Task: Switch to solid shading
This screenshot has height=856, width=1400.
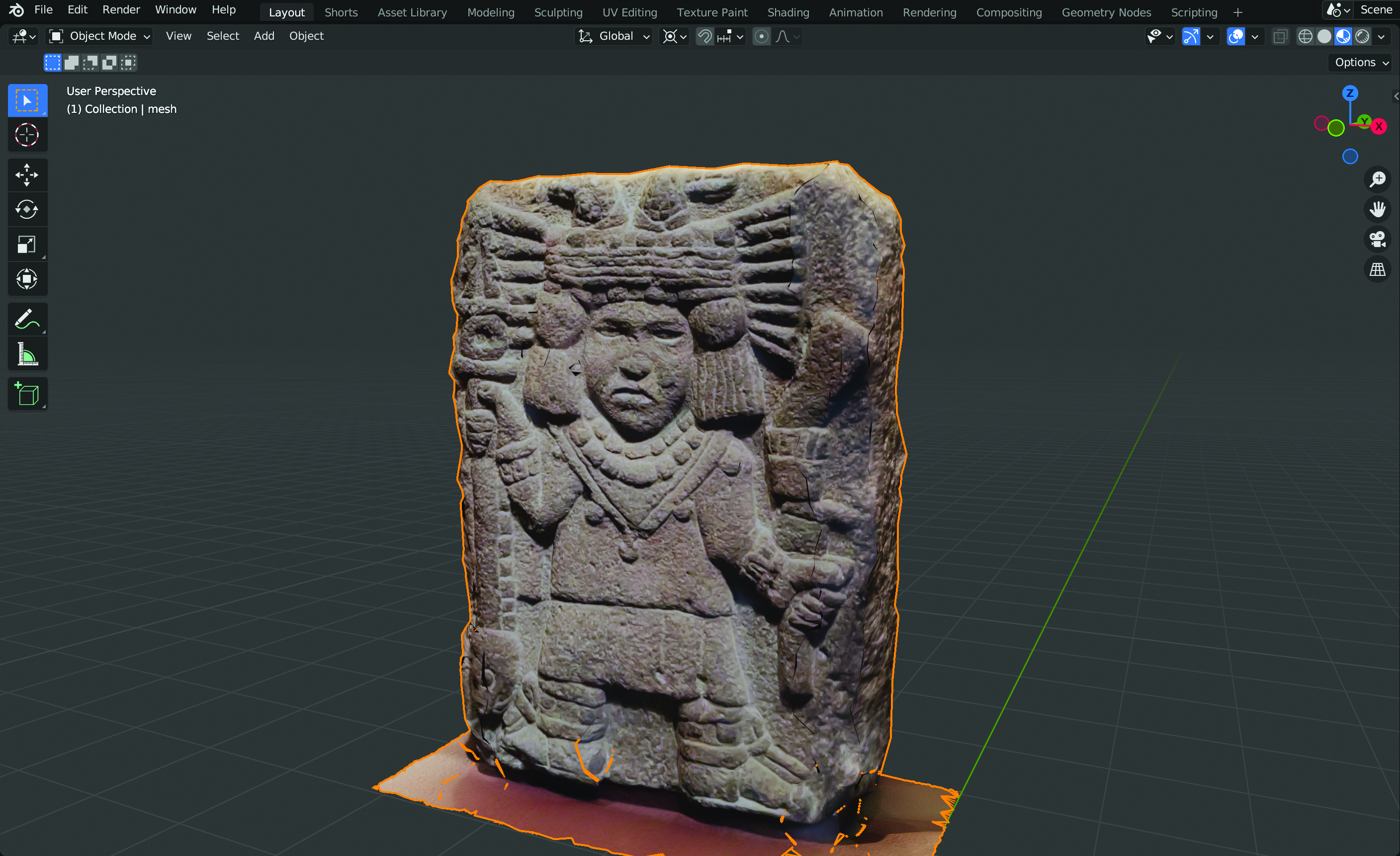Action: [x=1324, y=36]
